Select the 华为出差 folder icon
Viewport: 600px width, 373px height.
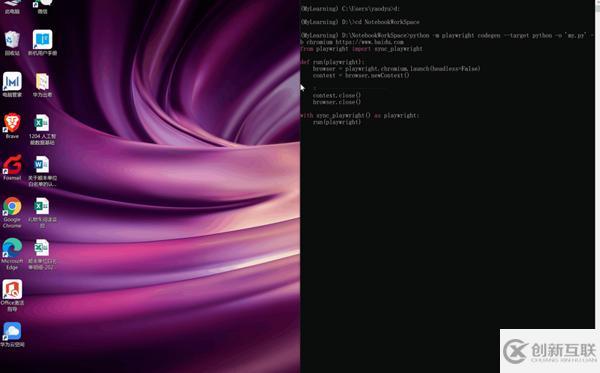point(42,84)
